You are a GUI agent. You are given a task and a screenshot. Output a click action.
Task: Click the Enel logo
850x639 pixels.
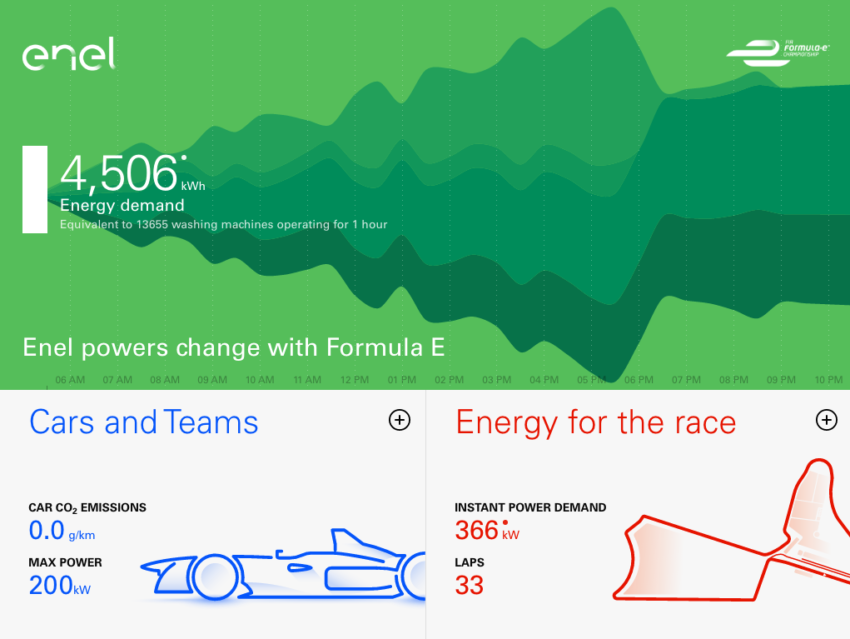(x=68, y=54)
